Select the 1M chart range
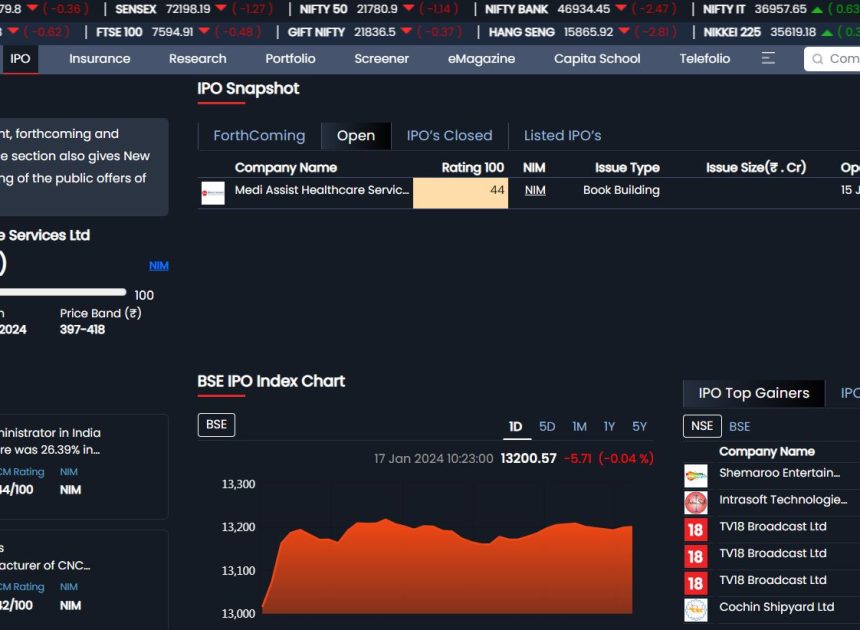 point(579,427)
